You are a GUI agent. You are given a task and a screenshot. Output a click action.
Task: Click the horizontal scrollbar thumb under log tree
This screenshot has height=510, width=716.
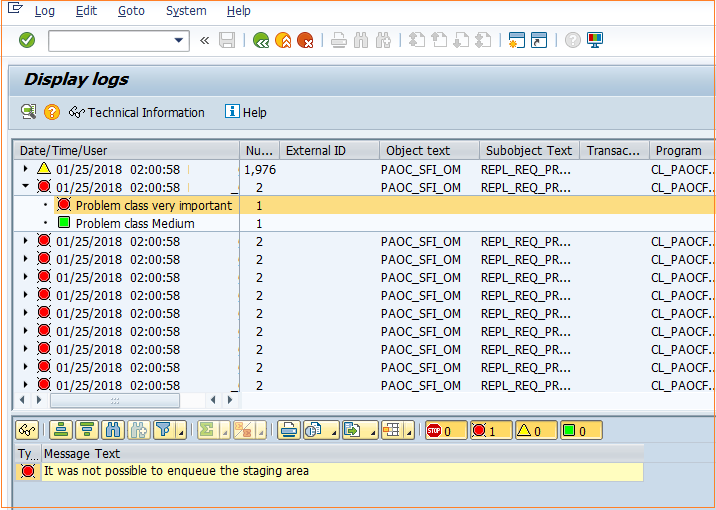(115, 401)
